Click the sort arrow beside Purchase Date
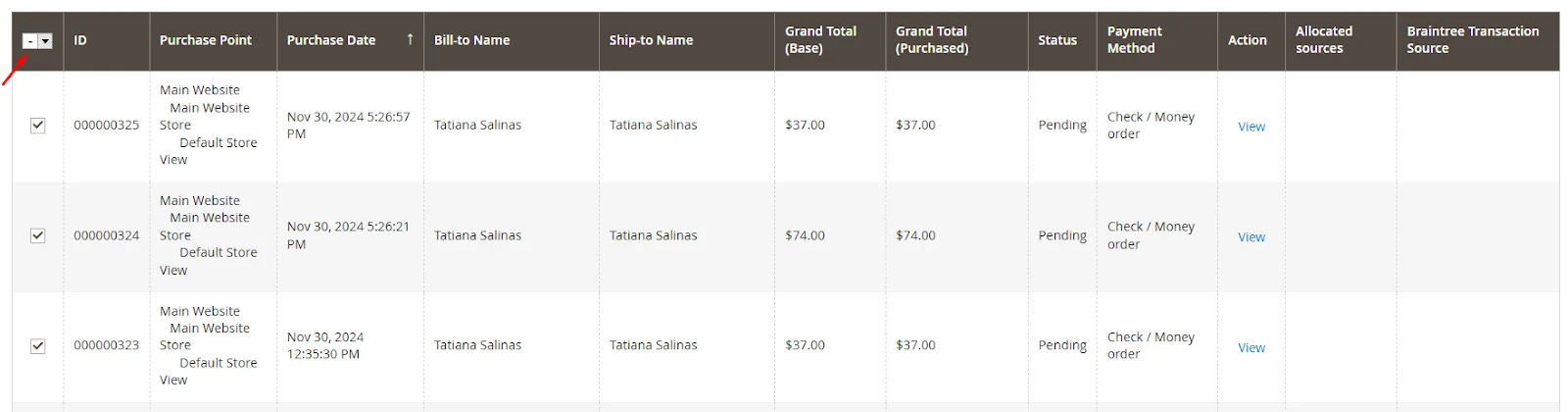This screenshot has width=1568, height=412. point(410,39)
